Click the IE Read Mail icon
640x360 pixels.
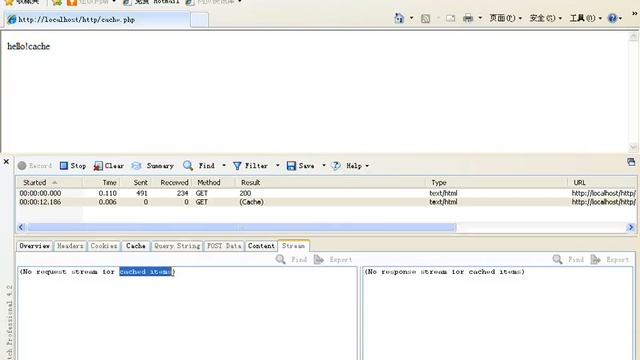tap(450, 18)
